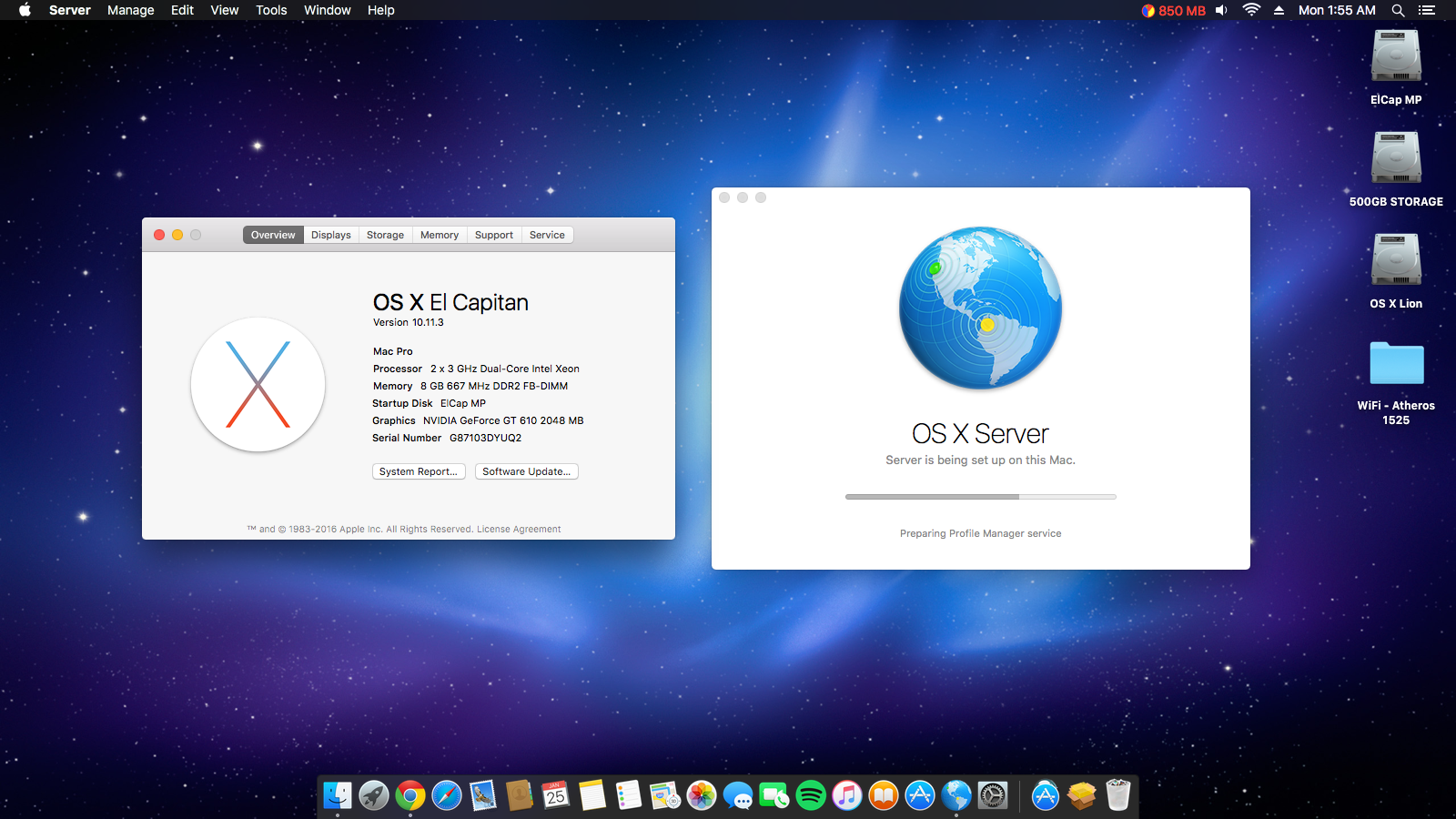This screenshot has height=819, width=1456.
Task: Open Contacts from the Dock
Action: point(520,796)
